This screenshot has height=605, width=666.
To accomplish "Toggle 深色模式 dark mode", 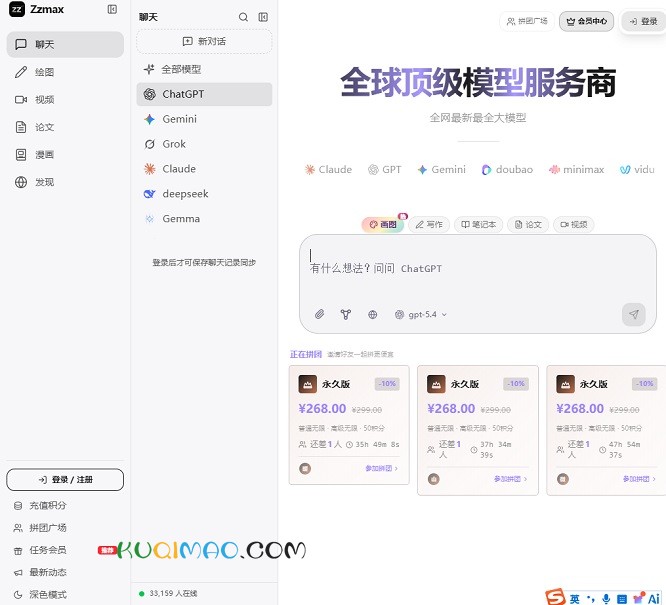I will pos(41,594).
